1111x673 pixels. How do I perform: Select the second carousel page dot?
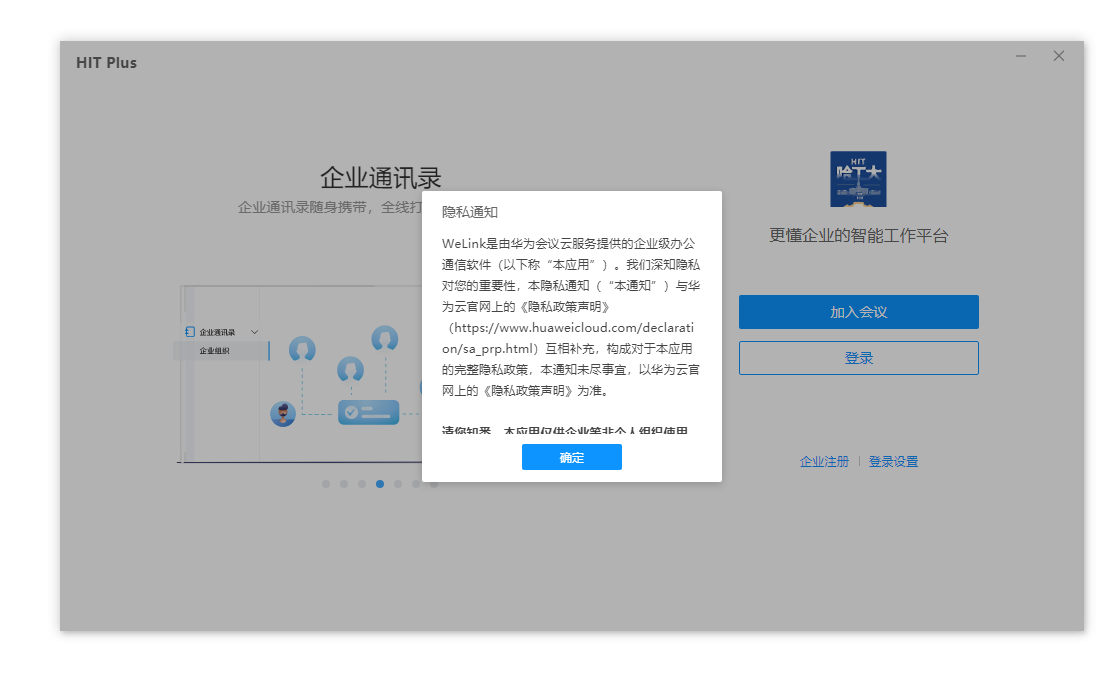[344, 484]
